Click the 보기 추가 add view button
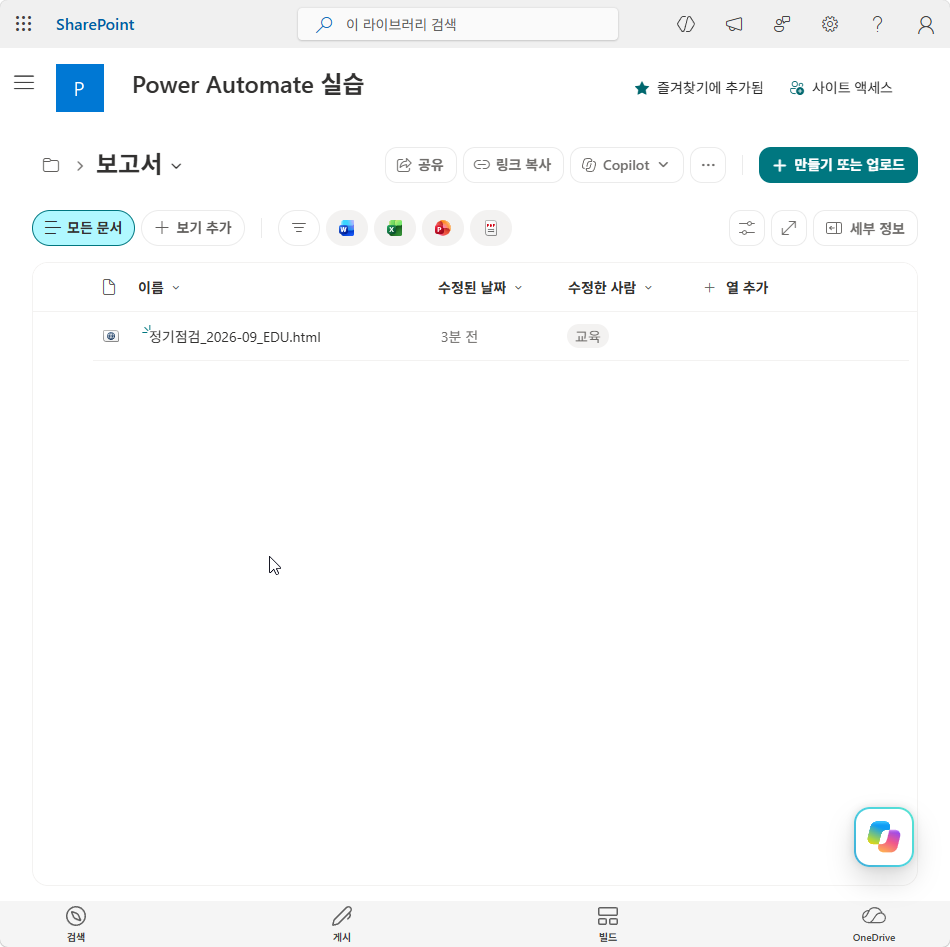This screenshot has width=950, height=947. coord(193,228)
